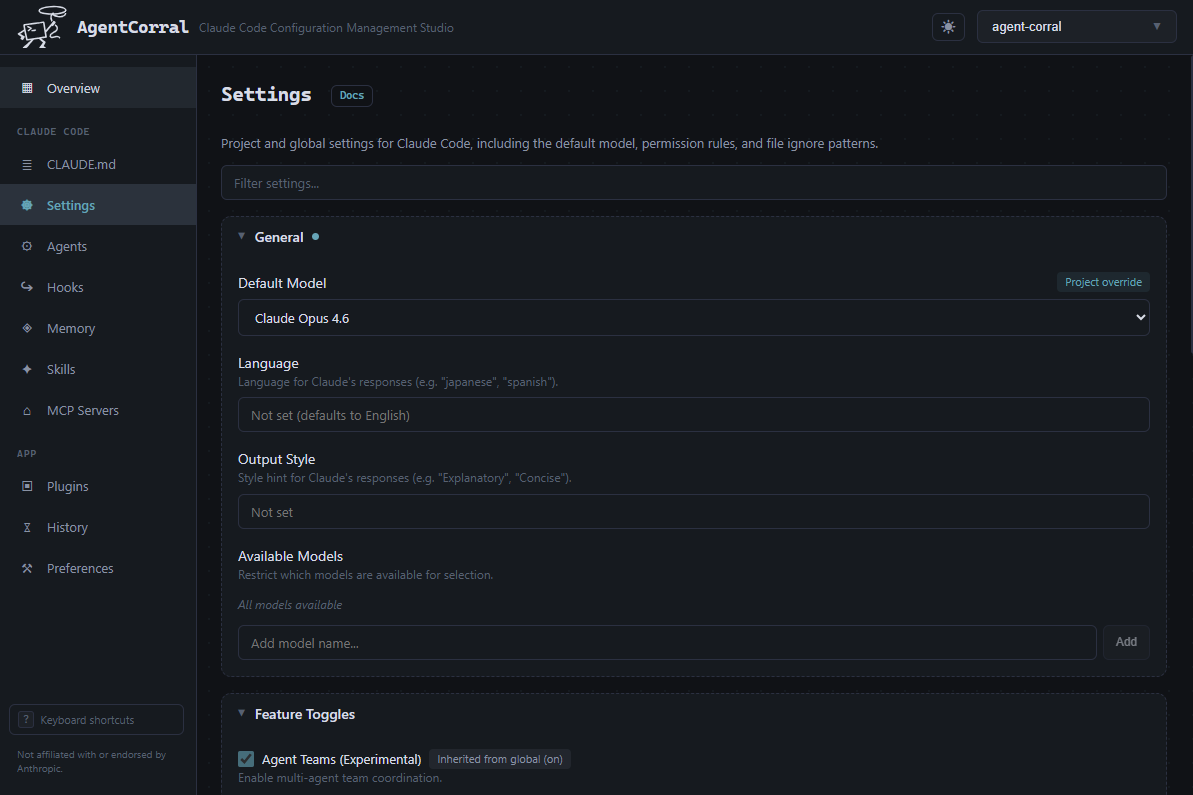Screen dimensions: 1193x795
Task: Collapse the General section
Action: (242, 237)
